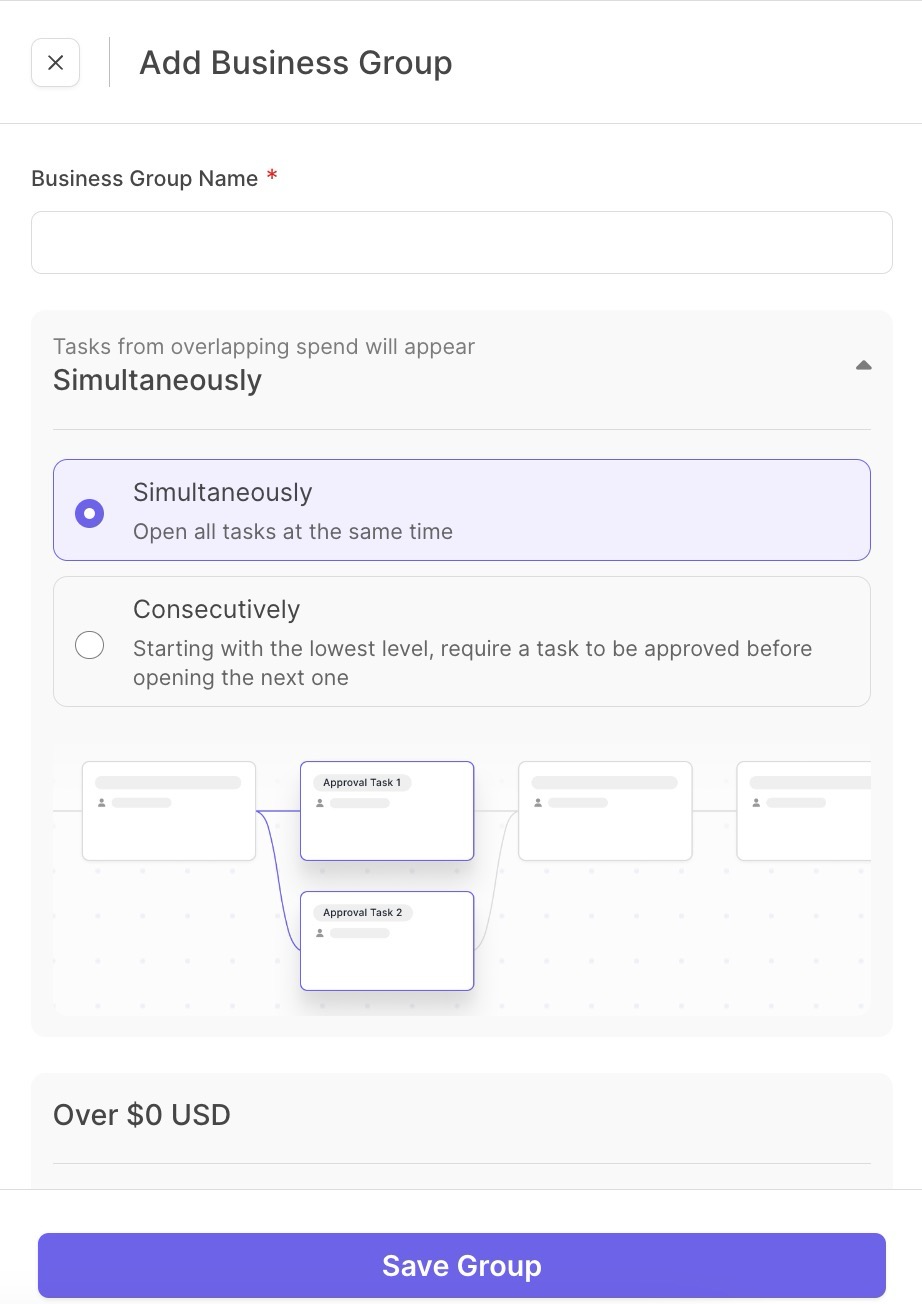This screenshot has height=1304, width=922.
Task: Click the Over $0 USD section header
Action: click(x=142, y=1115)
